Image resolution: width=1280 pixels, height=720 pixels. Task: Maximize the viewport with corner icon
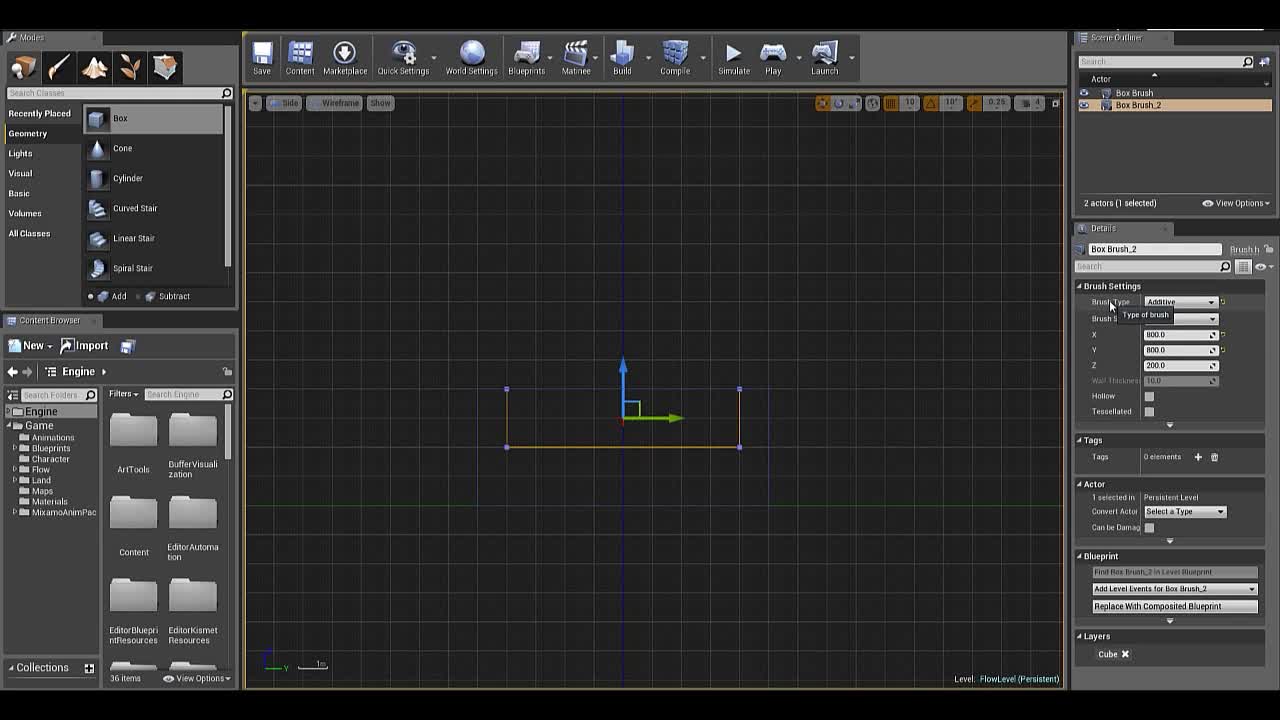[x=1055, y=103]
